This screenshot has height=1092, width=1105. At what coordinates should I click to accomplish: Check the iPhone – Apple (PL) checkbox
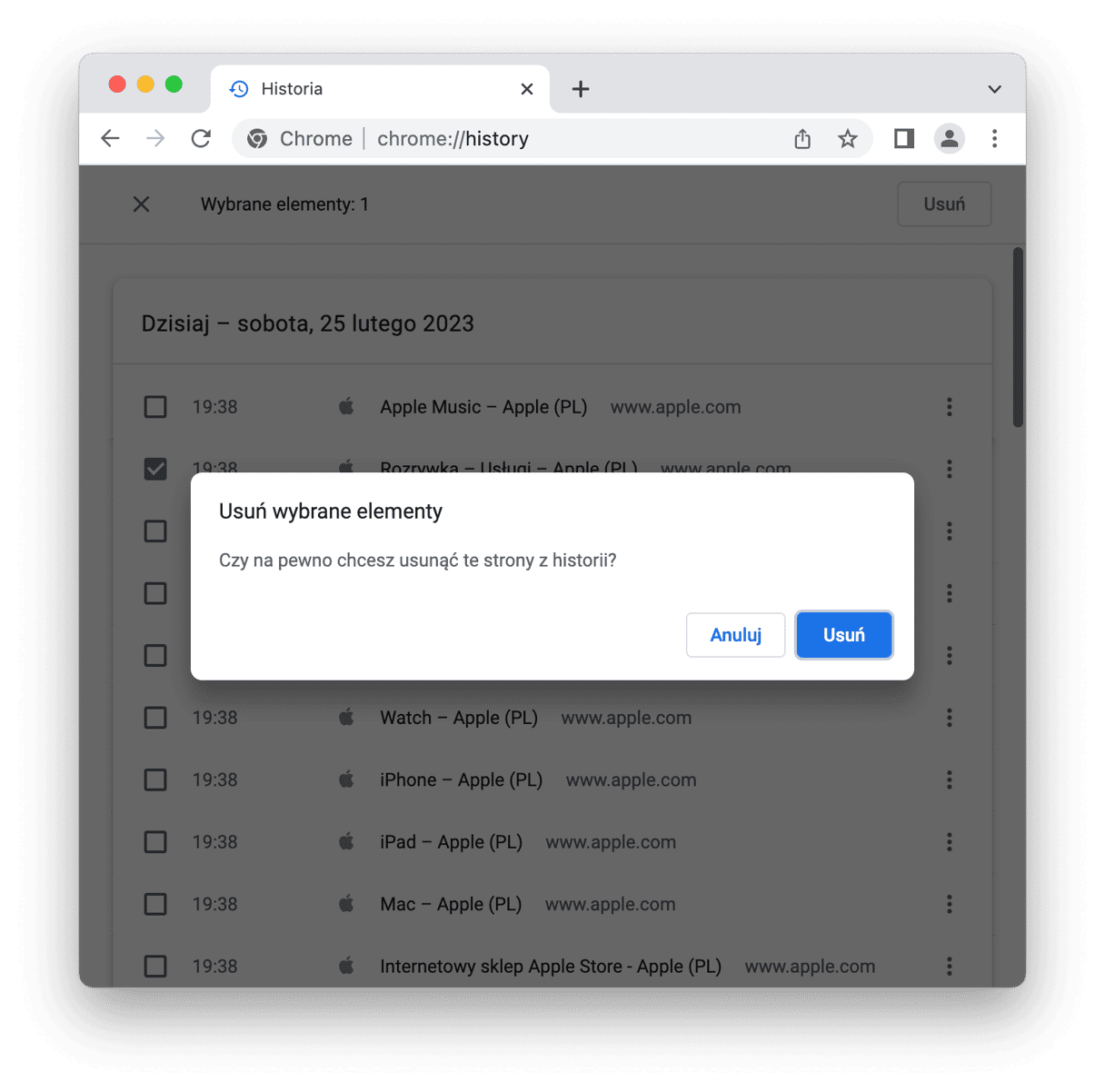155,779
